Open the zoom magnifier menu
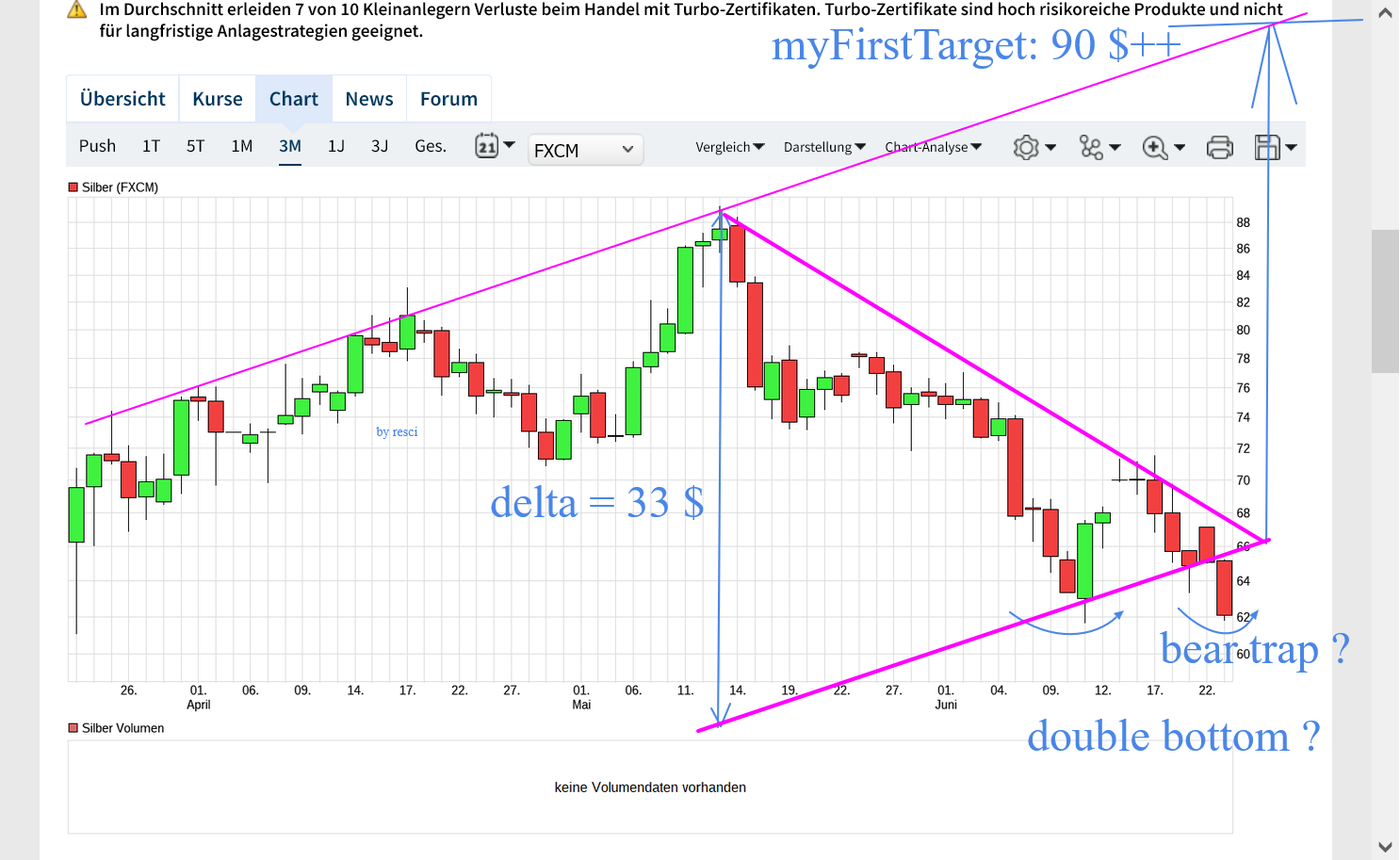The width and height of the screenshot is (1400, 860). [1164, 148]
